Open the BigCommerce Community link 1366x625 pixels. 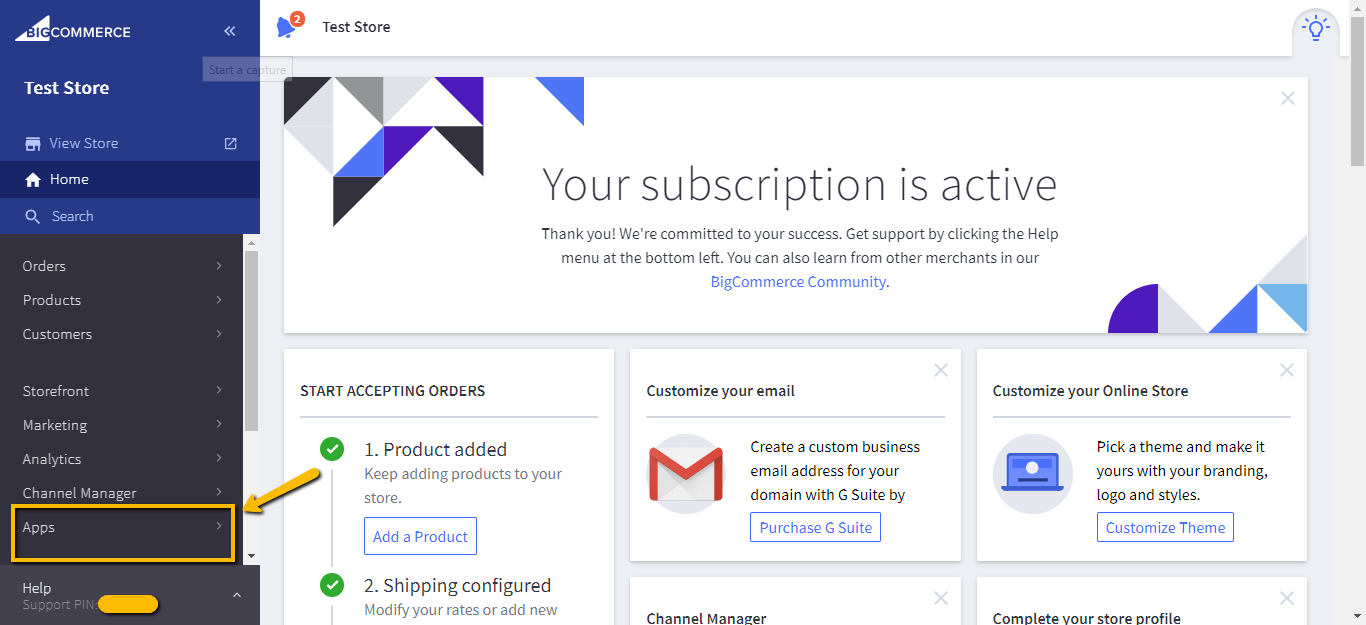pos(798,282)
